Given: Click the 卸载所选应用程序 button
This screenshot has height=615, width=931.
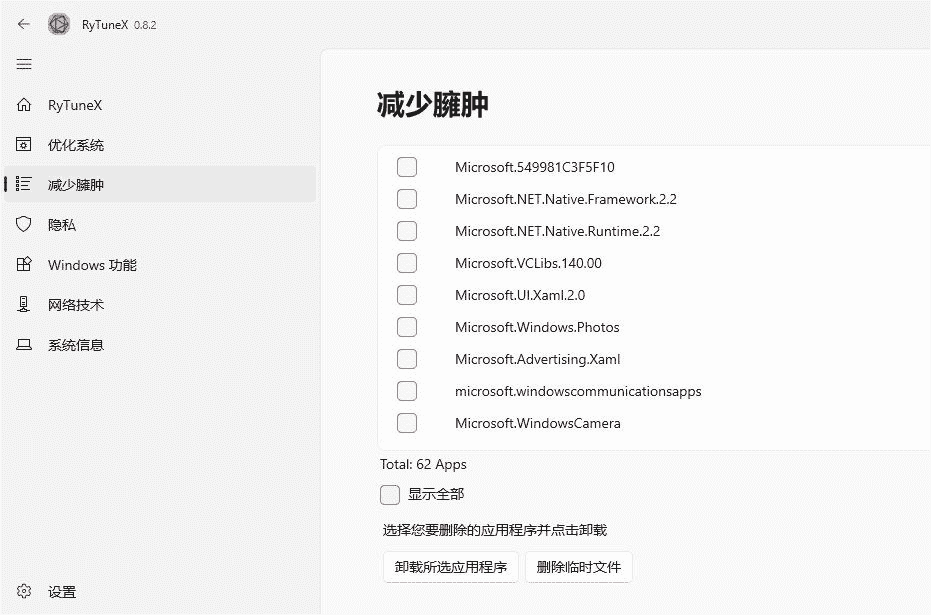Looking at the screenshot, I should coord(450,566).
